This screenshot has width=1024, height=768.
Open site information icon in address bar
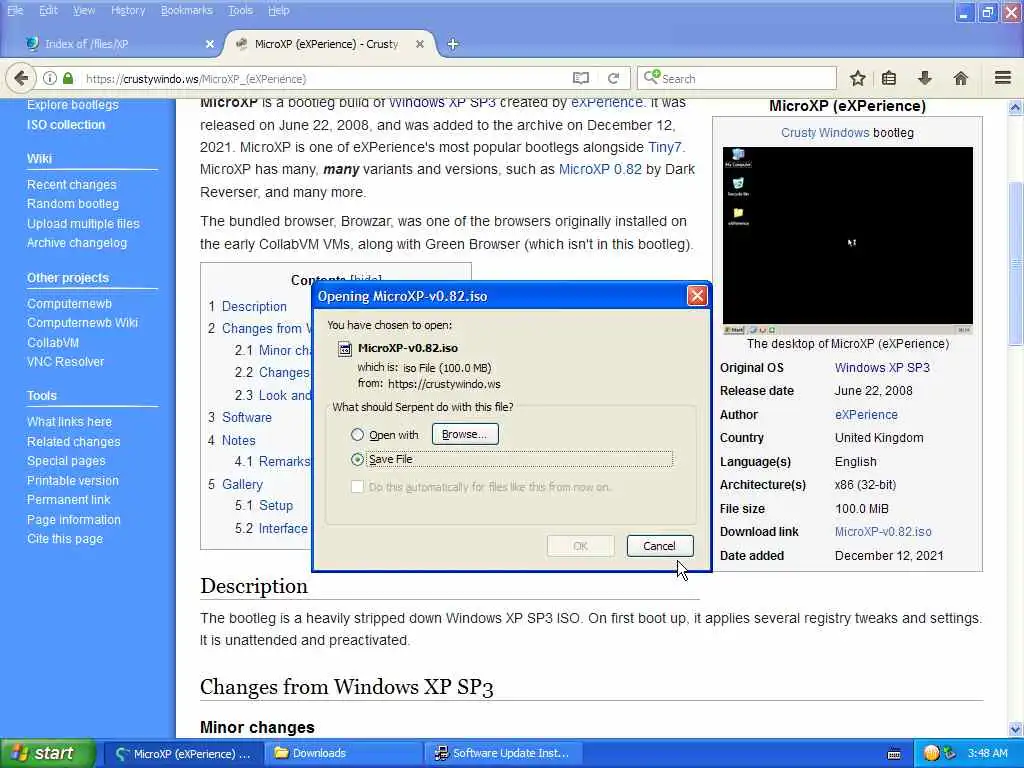pyautogui.click(x=50, y=78)
